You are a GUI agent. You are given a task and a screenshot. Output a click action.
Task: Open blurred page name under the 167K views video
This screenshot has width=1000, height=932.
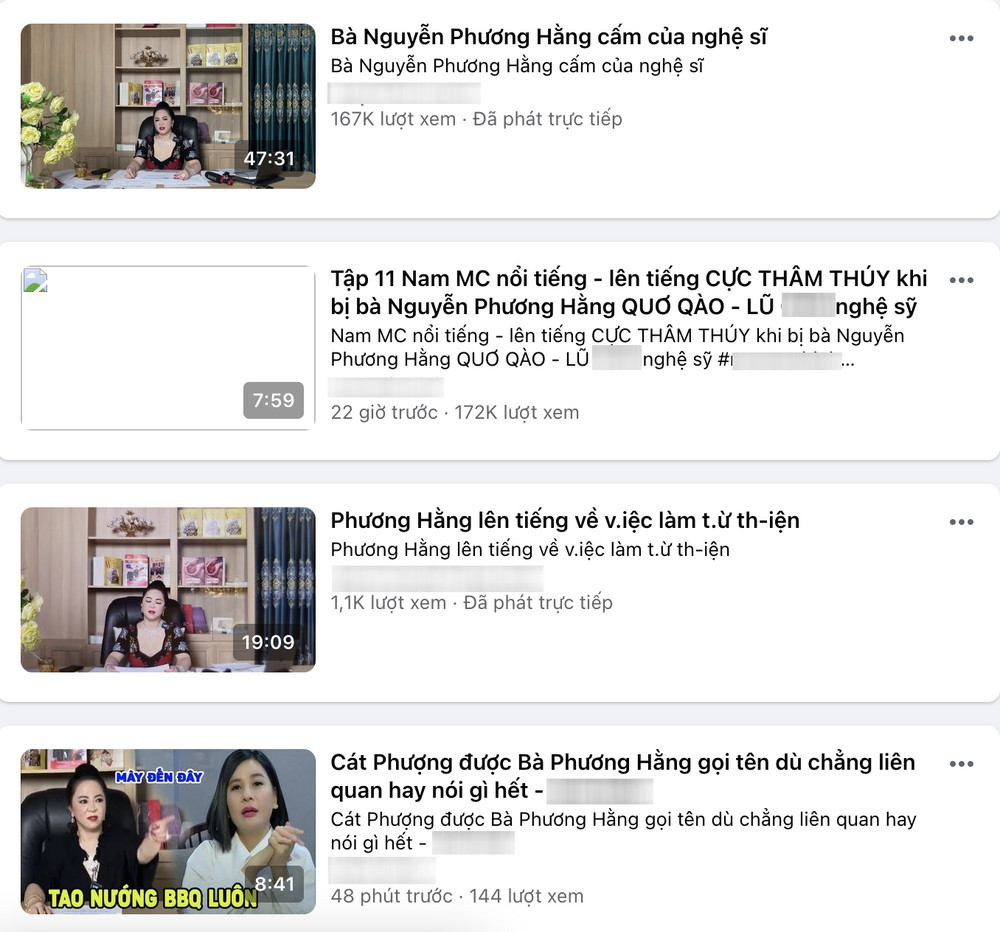404,93
